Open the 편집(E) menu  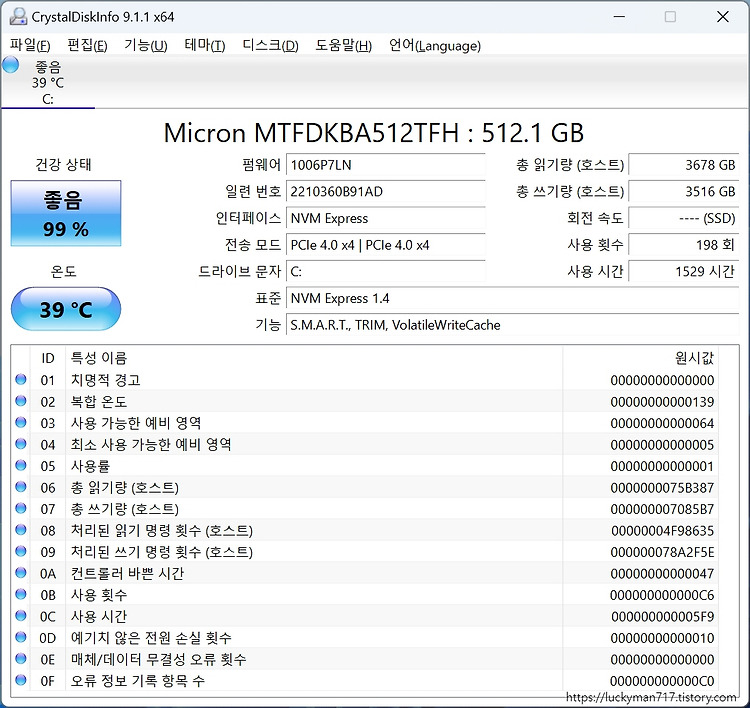pyautogui.click(x=87, y=45)
